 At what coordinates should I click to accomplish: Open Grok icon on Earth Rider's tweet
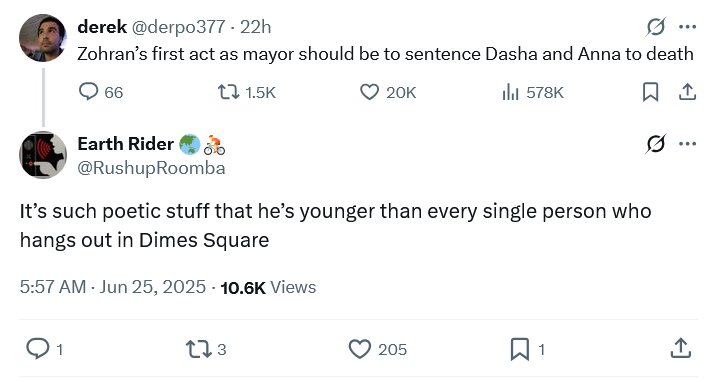tap(656, 144)
